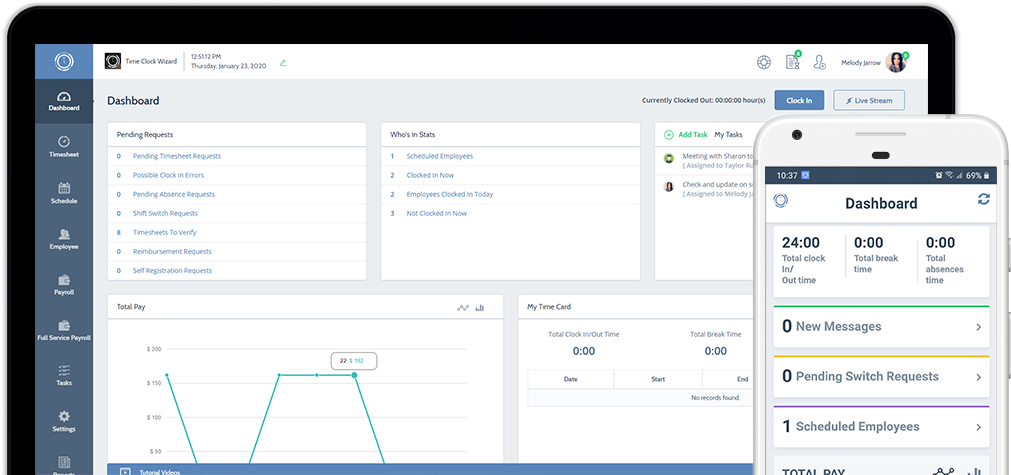
Task: Open Clocked In Now link
Action: (430, 175)
